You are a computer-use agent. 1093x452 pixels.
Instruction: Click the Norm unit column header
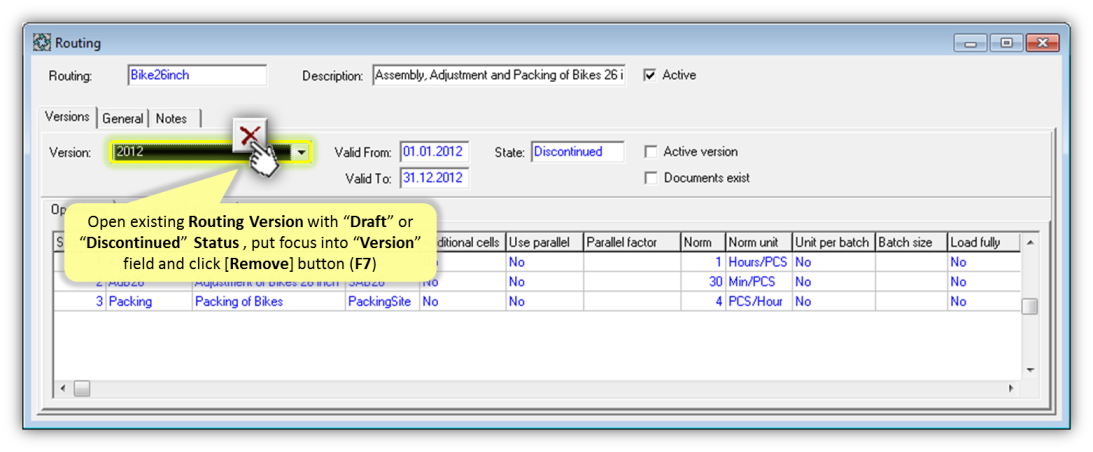pyautogui.click(x=758, y=242)
